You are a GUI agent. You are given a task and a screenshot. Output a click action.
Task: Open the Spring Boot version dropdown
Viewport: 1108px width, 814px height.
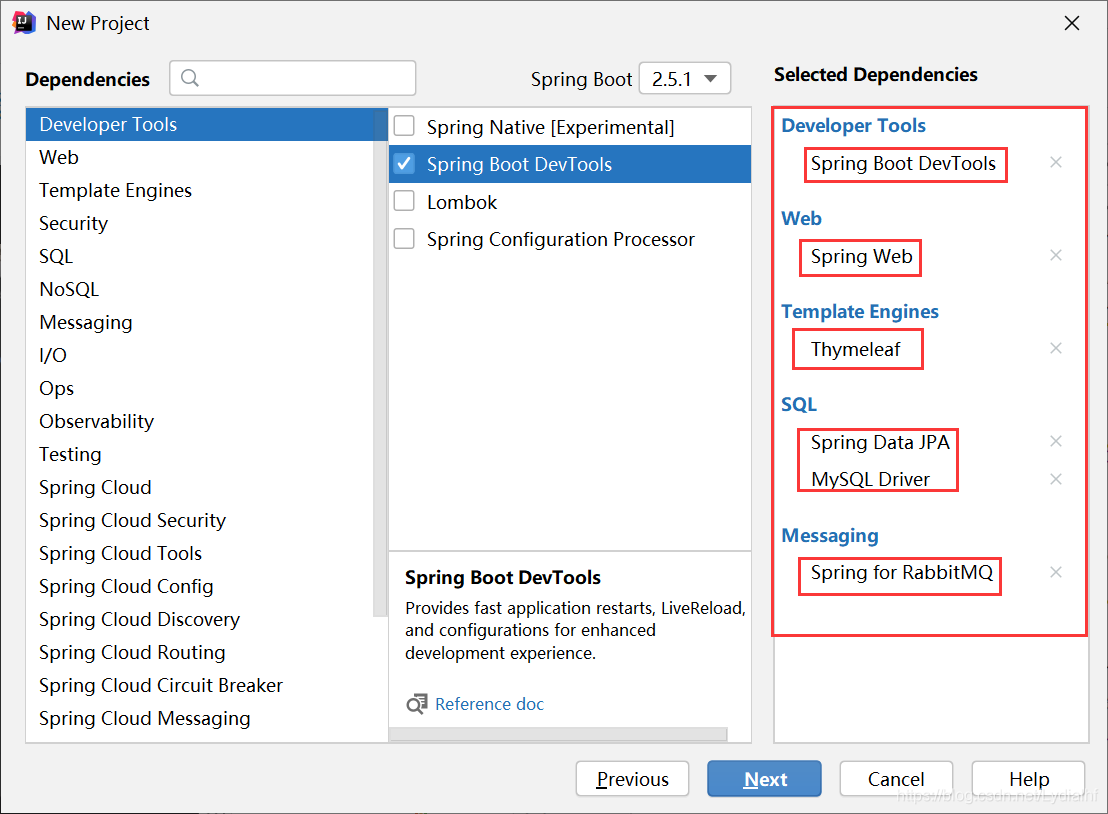(x=685, y=78)
